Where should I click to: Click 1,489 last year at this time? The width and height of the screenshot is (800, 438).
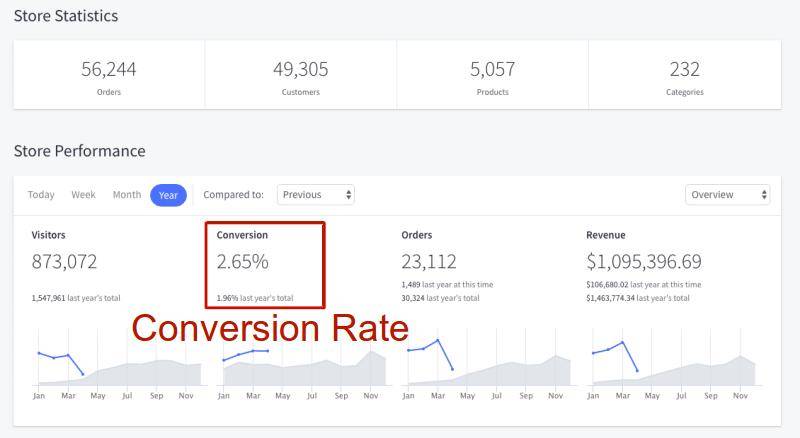click(447, 284)
